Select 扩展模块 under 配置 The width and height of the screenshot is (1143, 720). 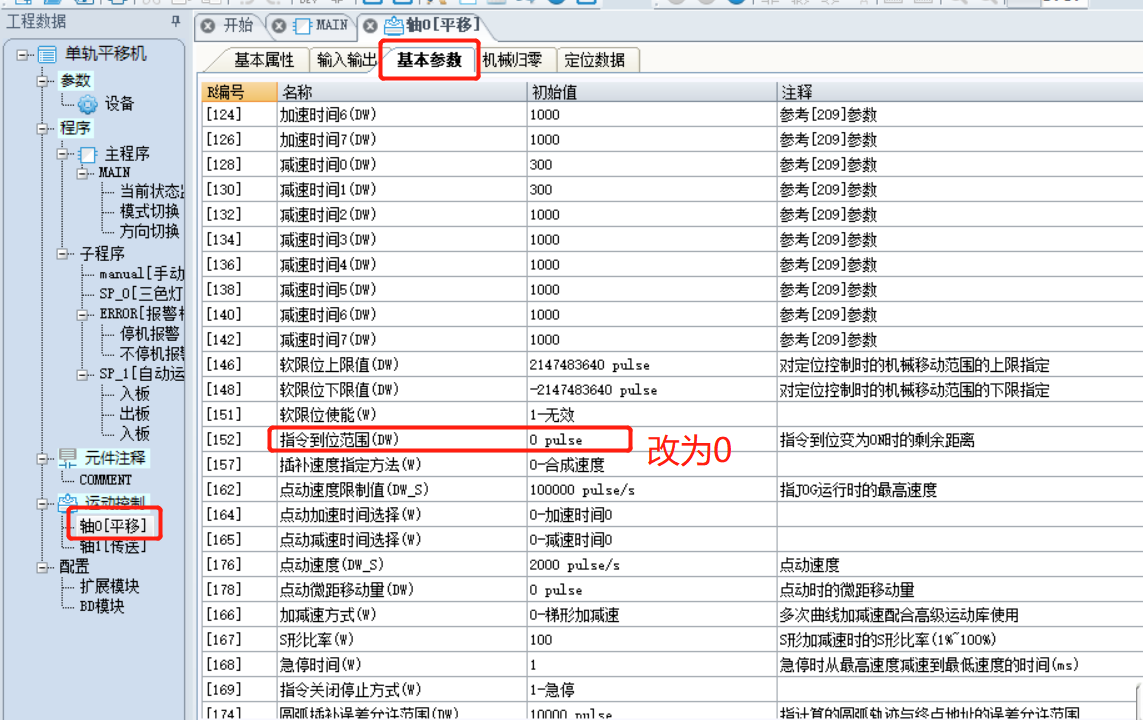point(109,587)
